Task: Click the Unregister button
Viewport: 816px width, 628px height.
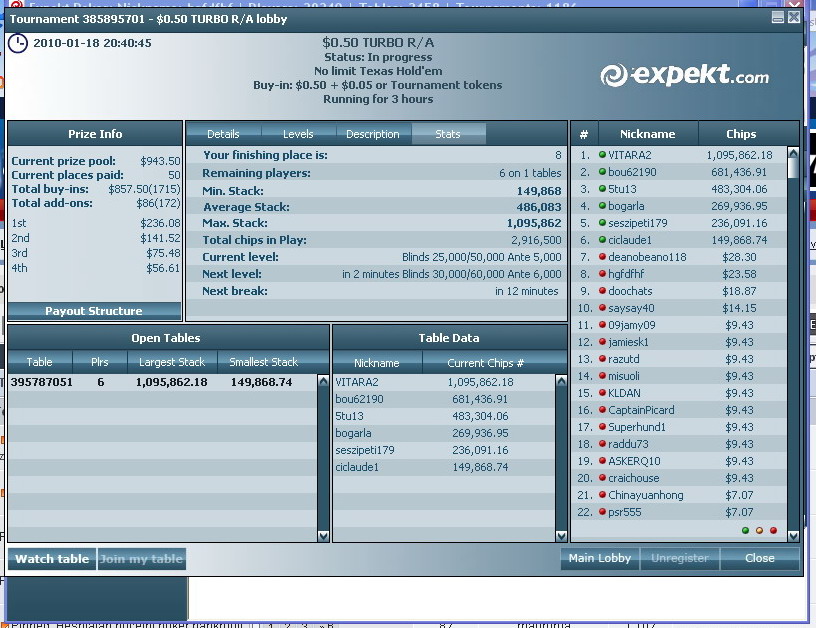Action: pyautogui.click(x=680, y=559)
